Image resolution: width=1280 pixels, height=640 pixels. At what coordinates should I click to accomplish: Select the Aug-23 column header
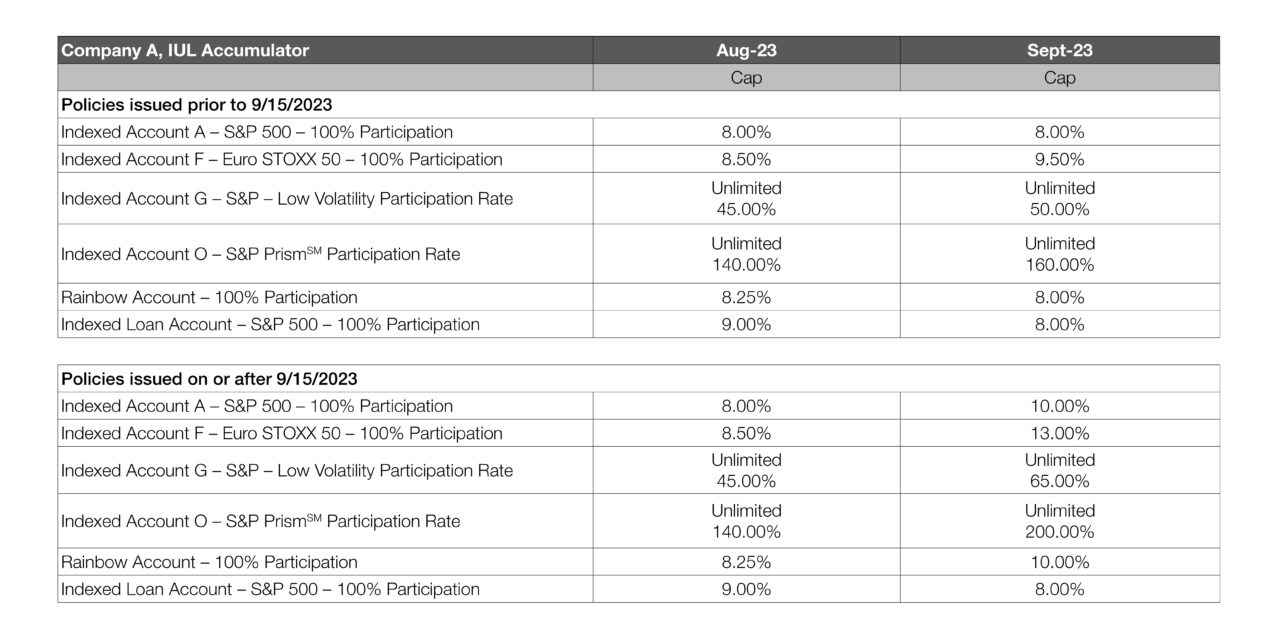[x=746, y=51]
